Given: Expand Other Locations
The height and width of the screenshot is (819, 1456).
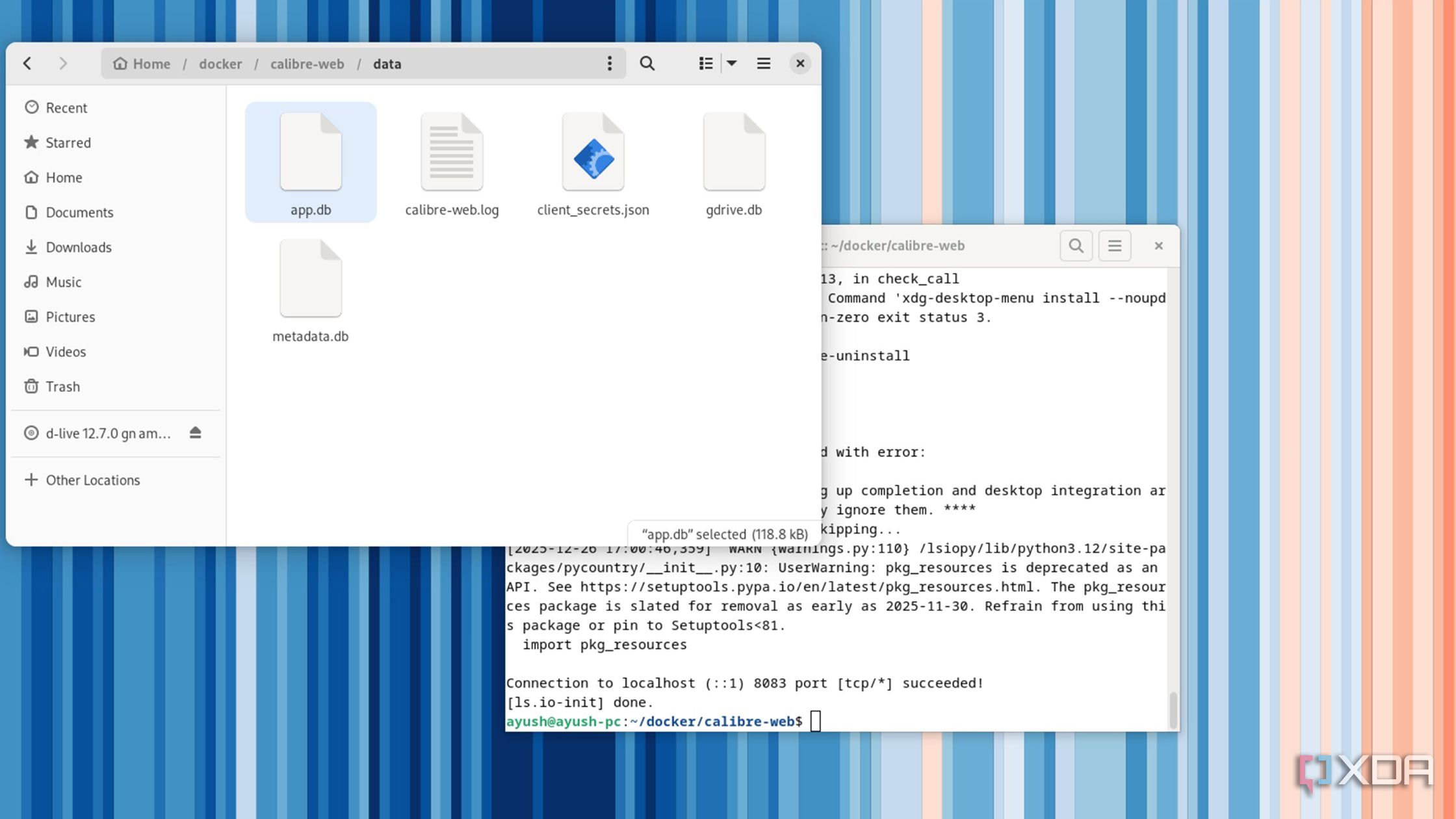Looking at the screenshot, I should click(92, 480).
